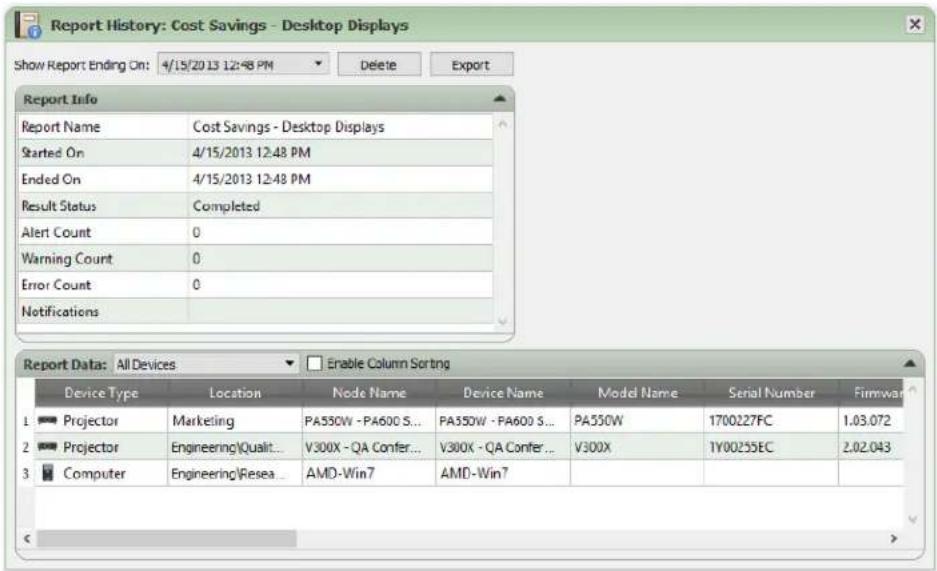Select the V300X - QA Confer... node name cell

pyautogui.click(x=369, y=447)
